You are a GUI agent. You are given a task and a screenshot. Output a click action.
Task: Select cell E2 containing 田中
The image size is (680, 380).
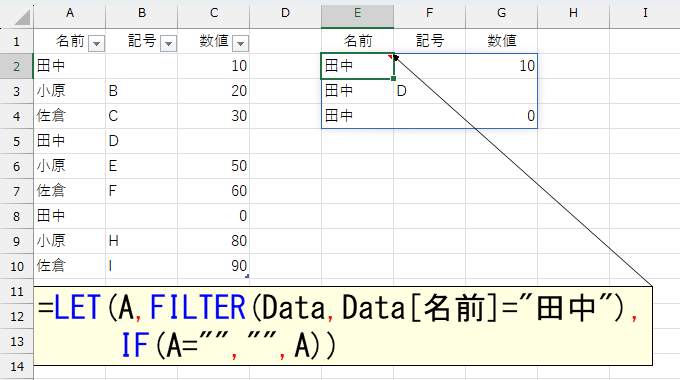[x=357, y=66]
